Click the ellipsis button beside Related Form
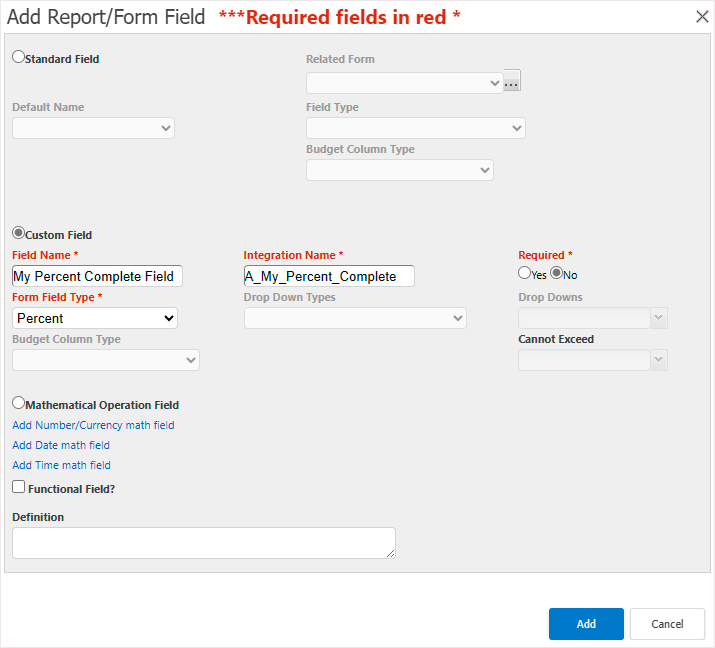 [512, 81]
